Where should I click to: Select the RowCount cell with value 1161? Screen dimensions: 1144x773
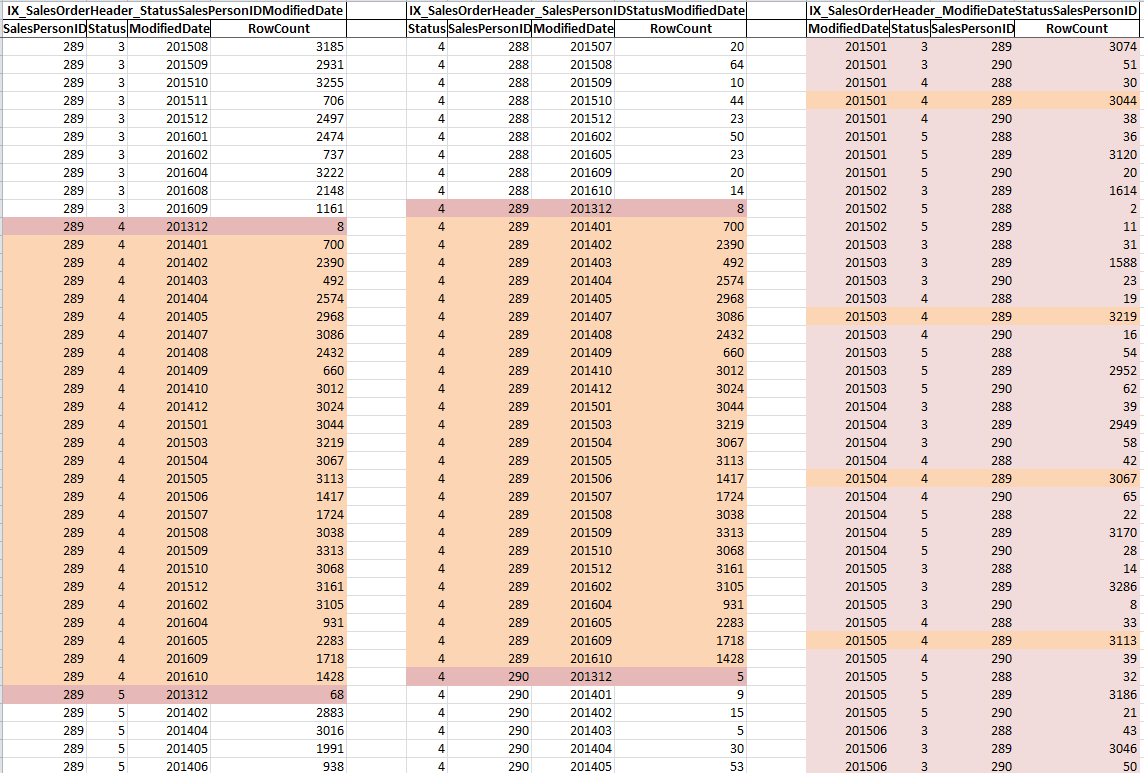pos(278,209)
